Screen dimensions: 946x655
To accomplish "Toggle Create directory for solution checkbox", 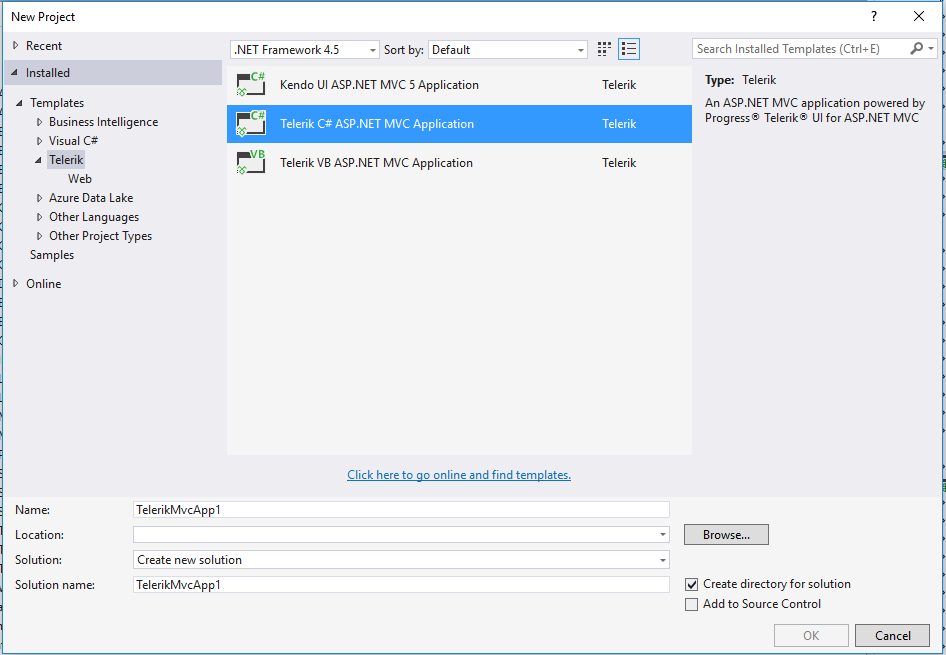I will 691,584.
